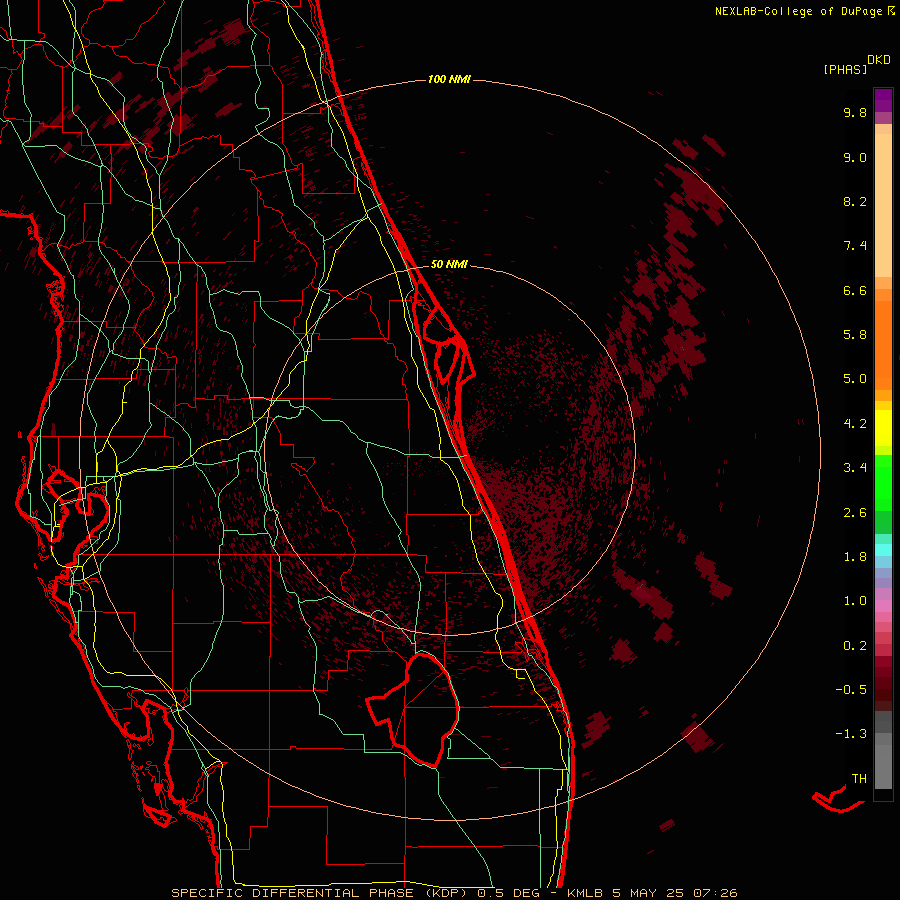Click the 07:26 time stamp in the caption
Image resolution: width=900 pixels, height=900 pixels.
click(715, 893)
